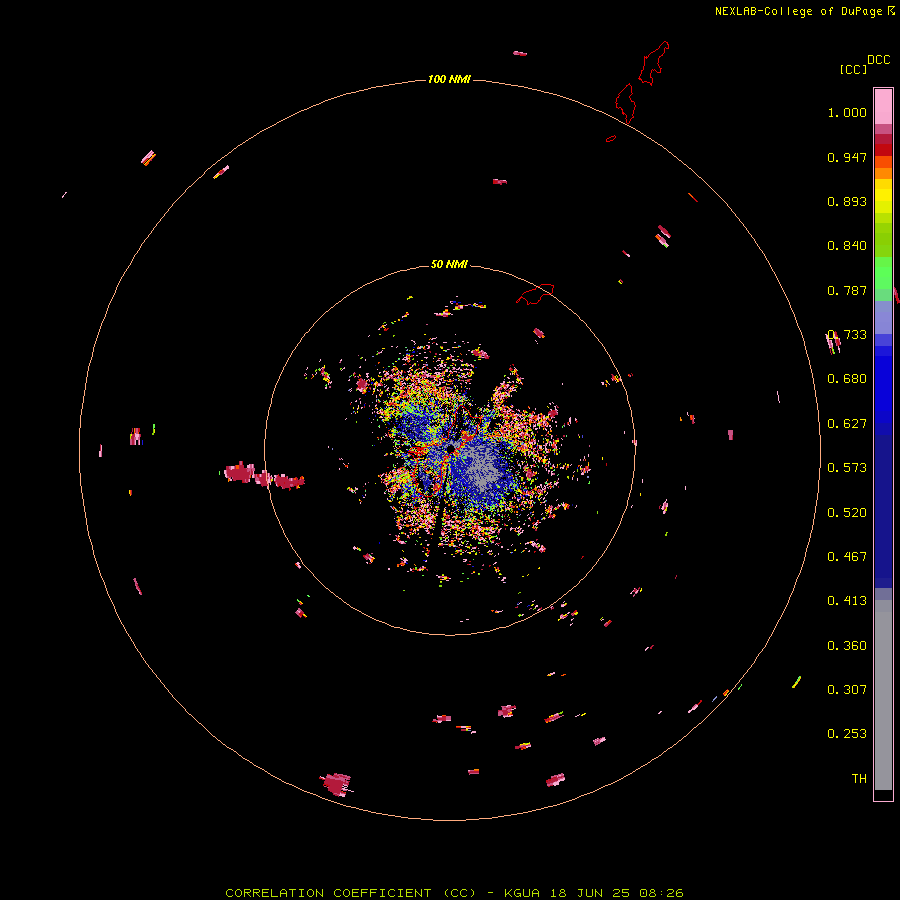Click the 0.253 scale value
Viewport: 900px width, 900px height.
tap(847, 734)
